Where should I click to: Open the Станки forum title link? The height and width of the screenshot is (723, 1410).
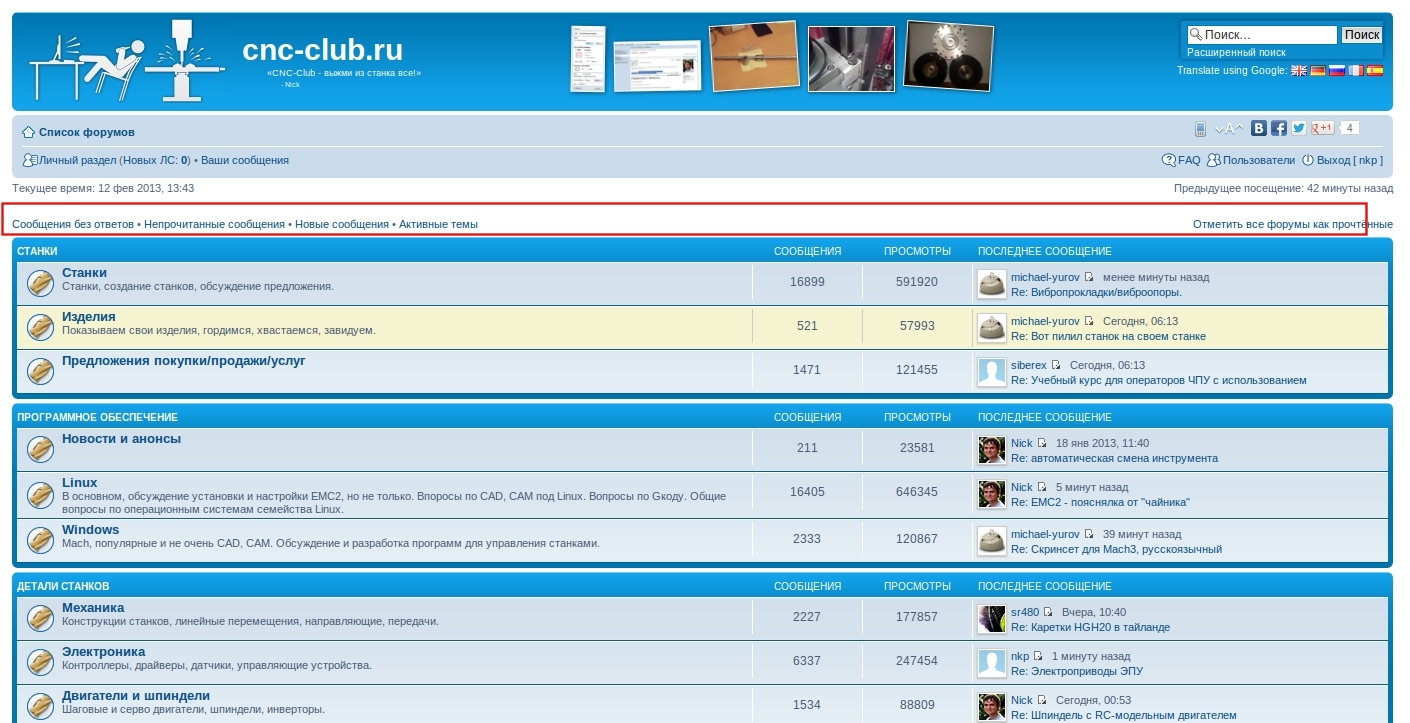[x=84, y=272]
